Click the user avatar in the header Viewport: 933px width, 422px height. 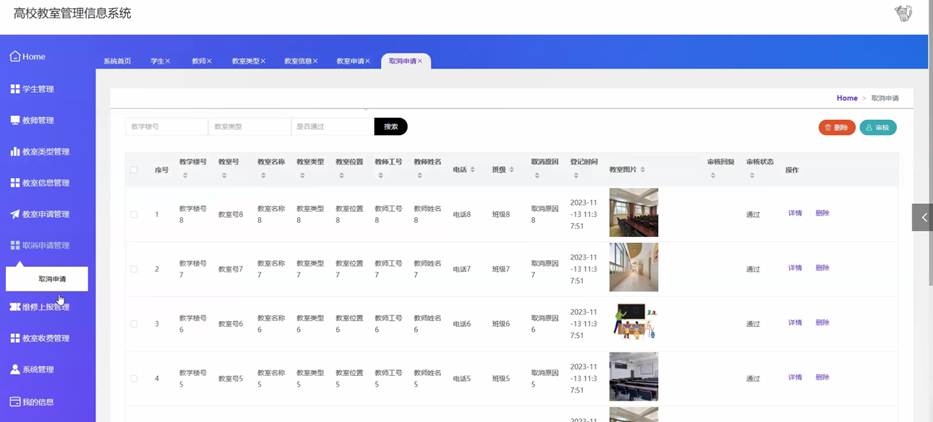(x=903, y=14)
